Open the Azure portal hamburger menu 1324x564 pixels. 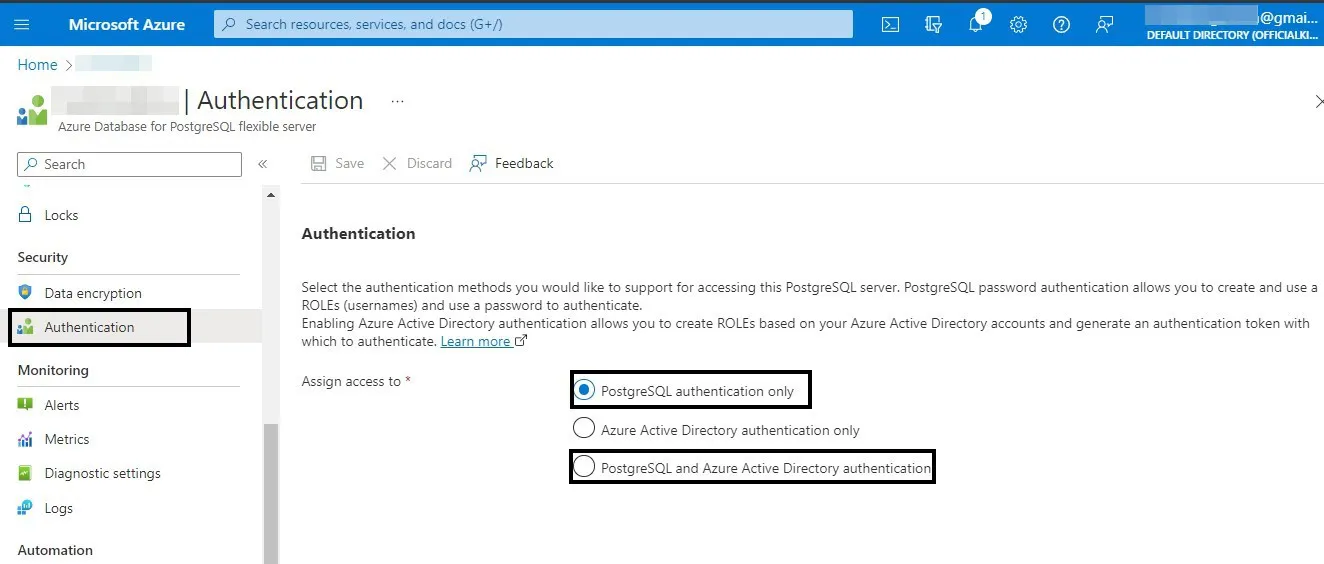tap(22, 25)
